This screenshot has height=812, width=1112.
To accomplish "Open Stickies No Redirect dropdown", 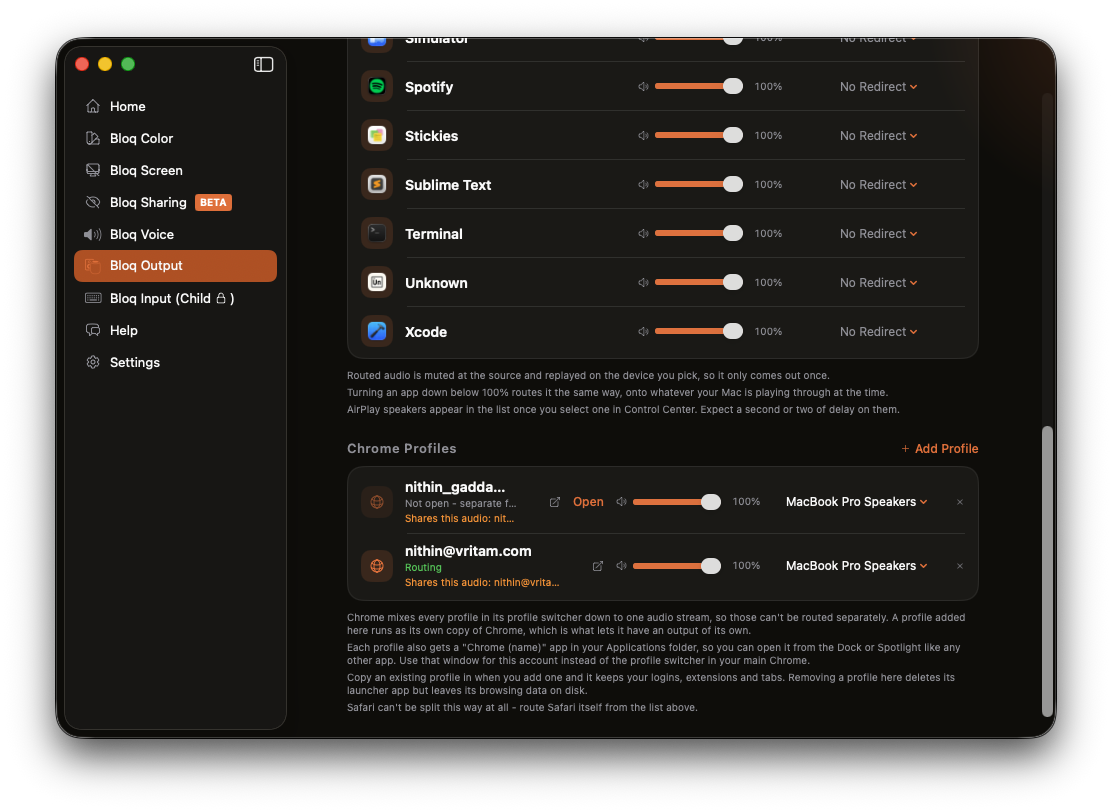I will tap(878, 135).
